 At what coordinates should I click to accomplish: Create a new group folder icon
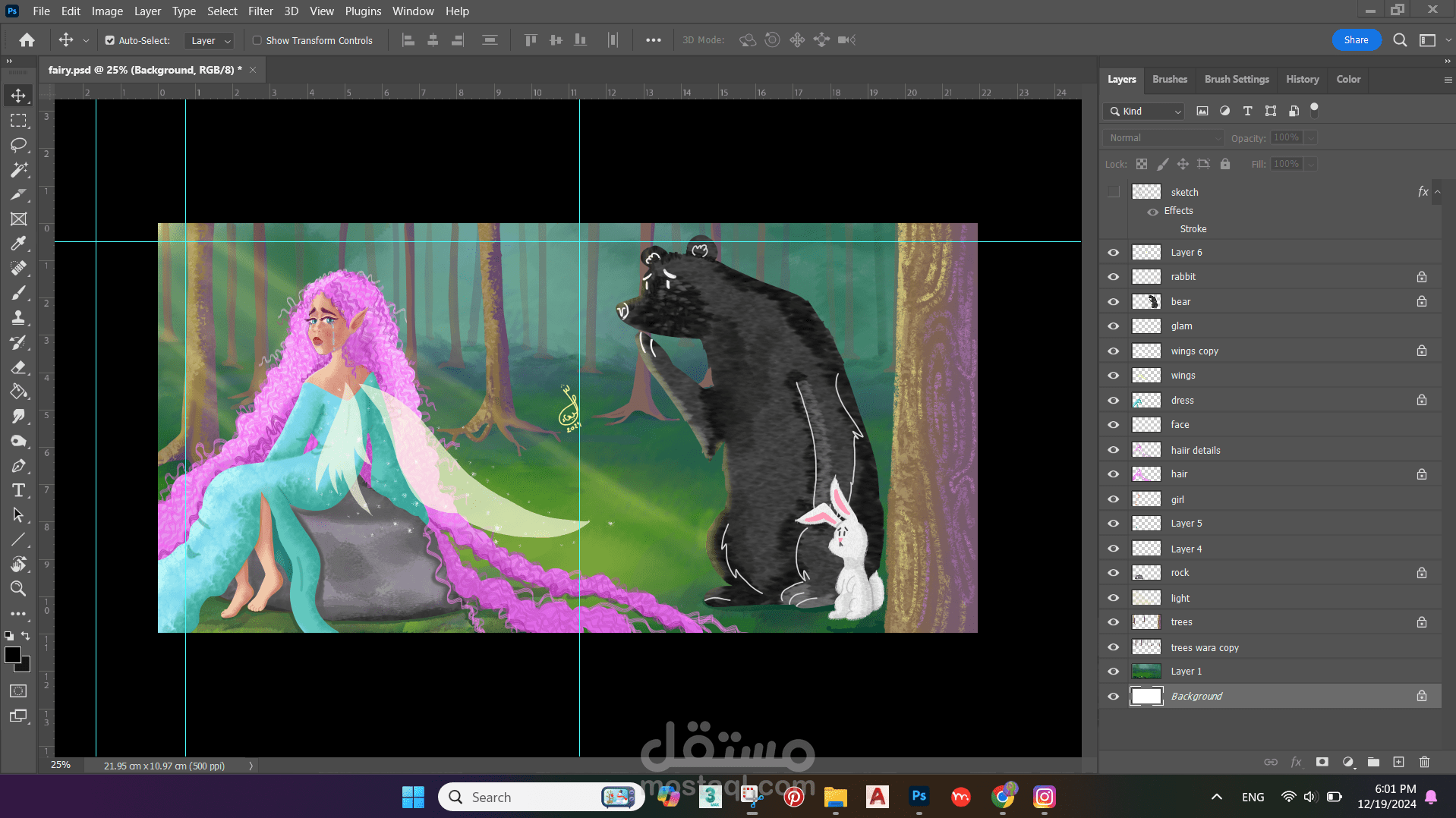[1373, 762]
